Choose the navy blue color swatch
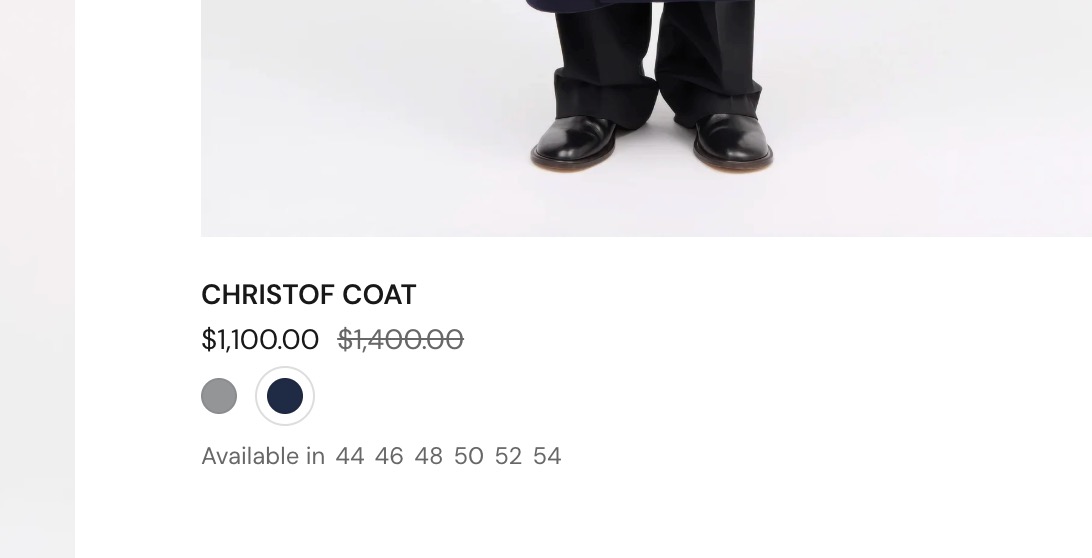 285,396
